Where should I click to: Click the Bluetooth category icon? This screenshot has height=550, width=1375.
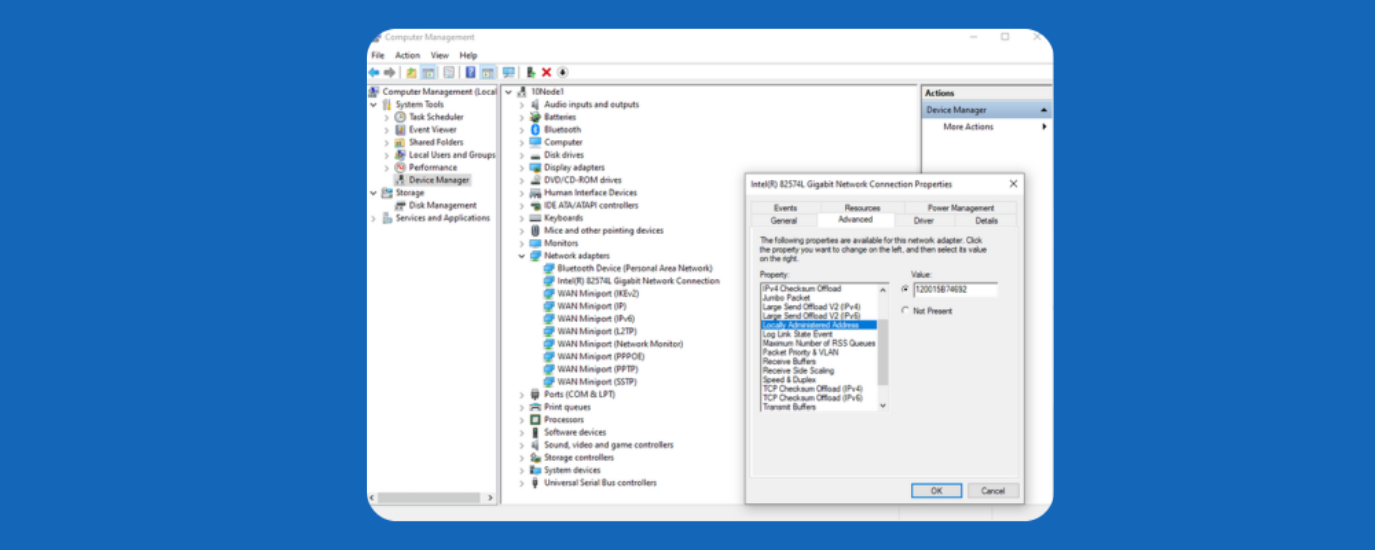pos(535,130)
